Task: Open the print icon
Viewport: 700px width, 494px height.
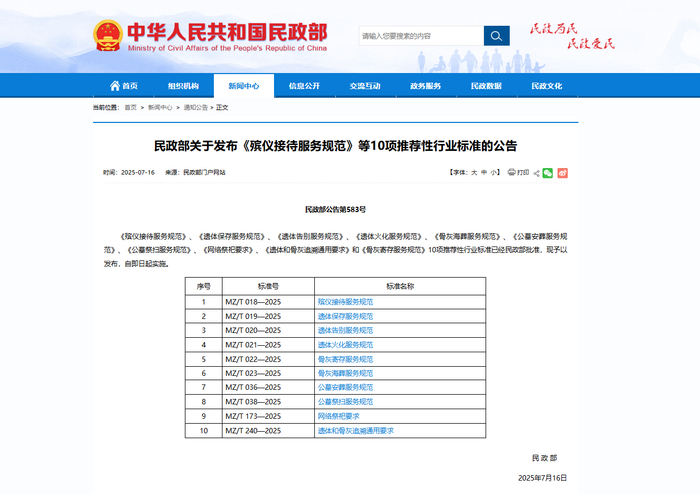Action: [512, 172]
